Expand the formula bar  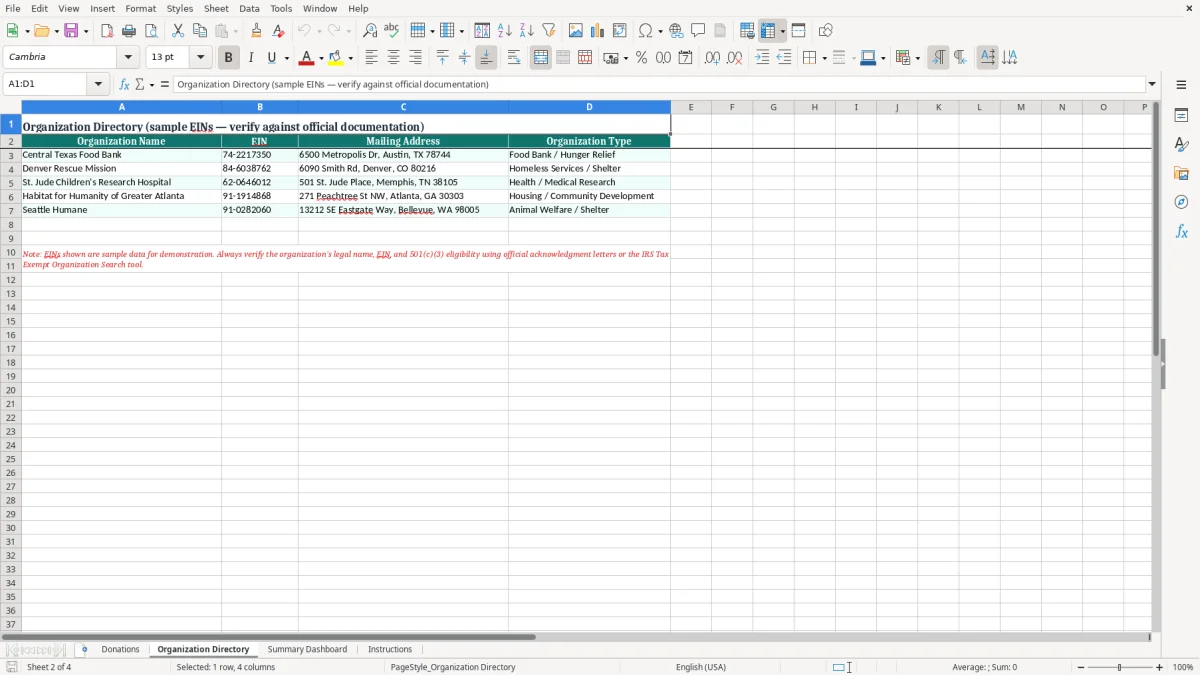(x=1152, y=85)
